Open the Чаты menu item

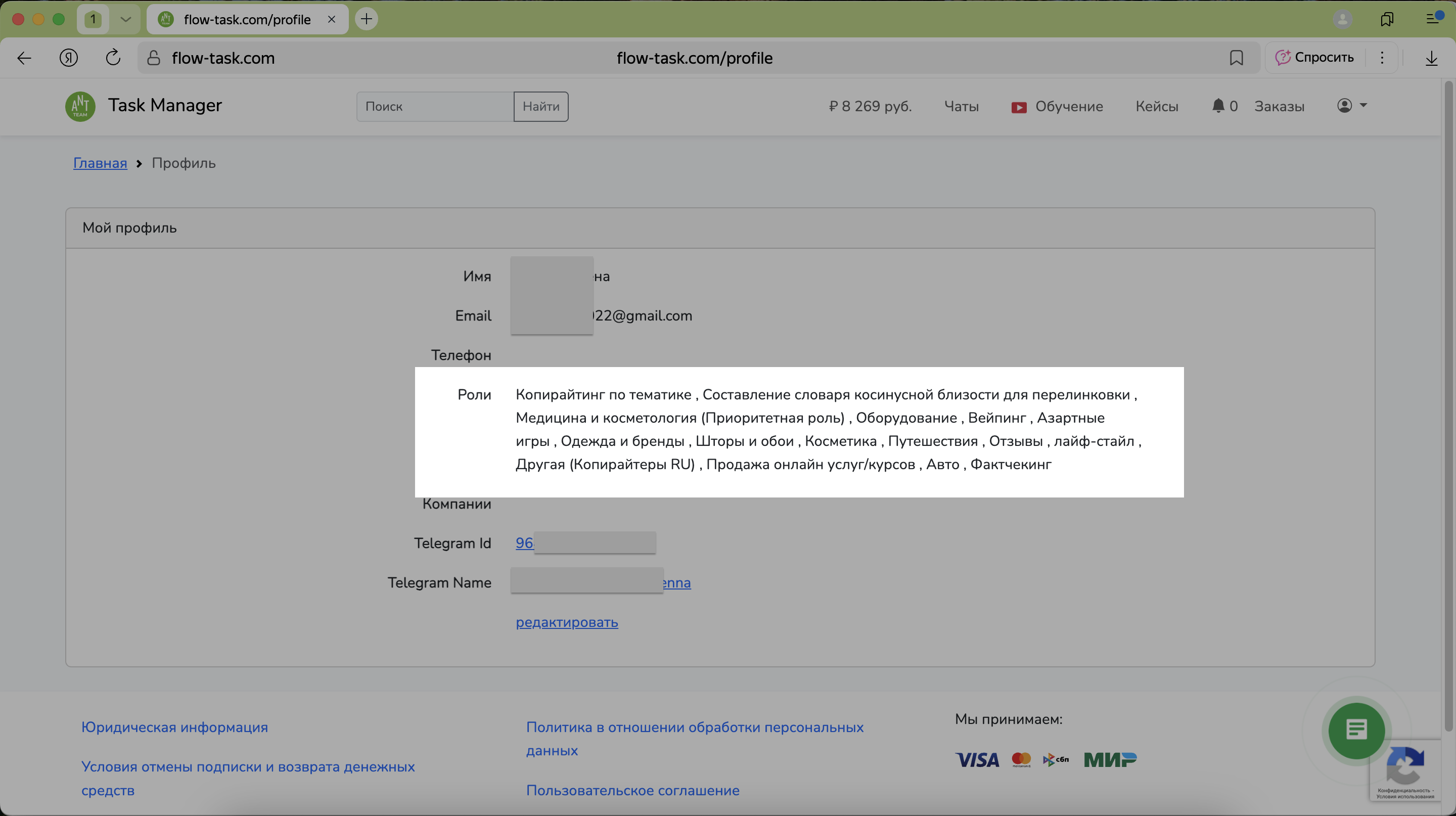click(x=961, y=106)
